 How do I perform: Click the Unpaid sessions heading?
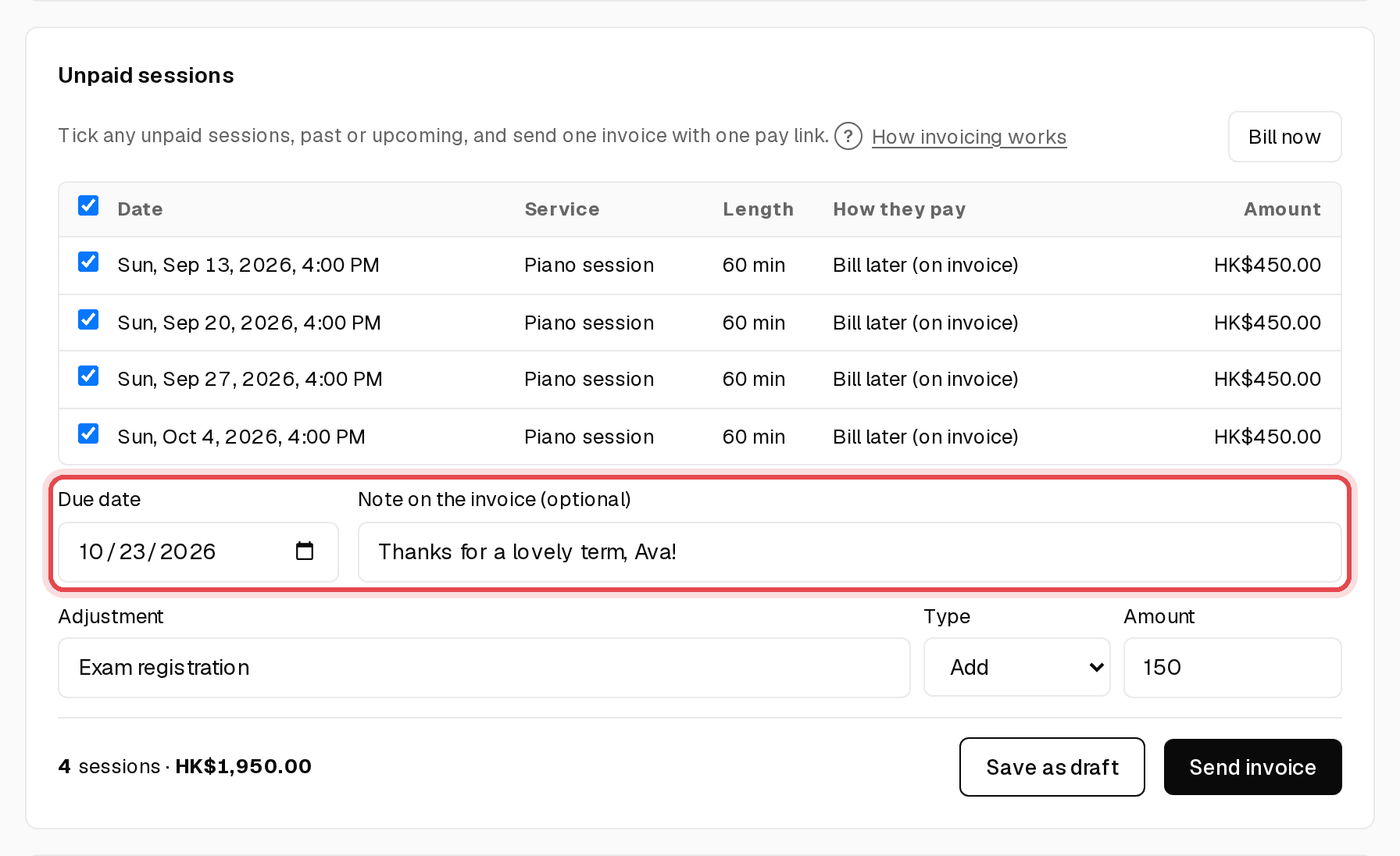(146, 75)
